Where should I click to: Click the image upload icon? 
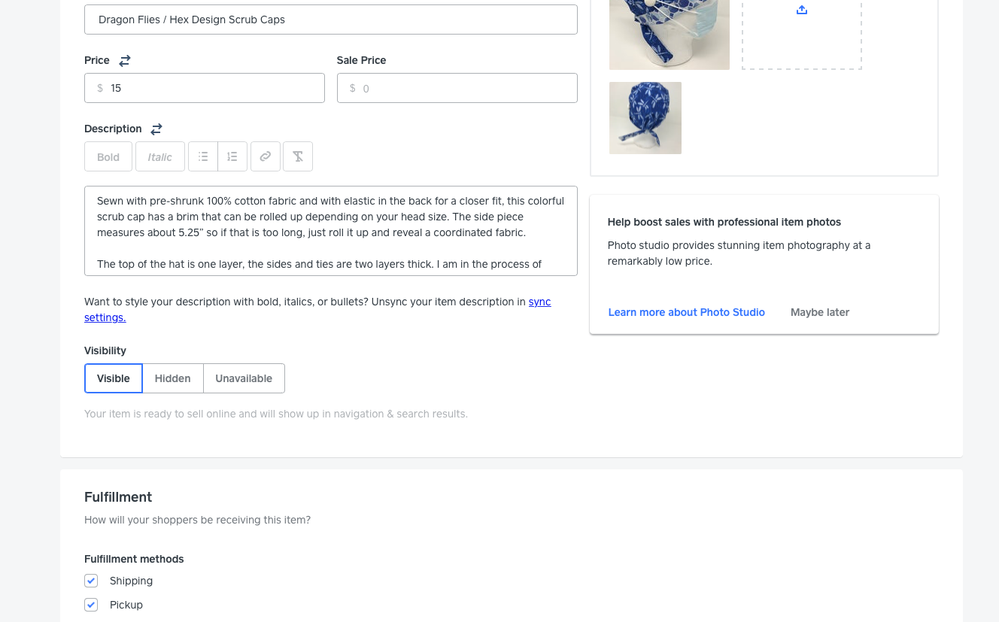(801, 10)
